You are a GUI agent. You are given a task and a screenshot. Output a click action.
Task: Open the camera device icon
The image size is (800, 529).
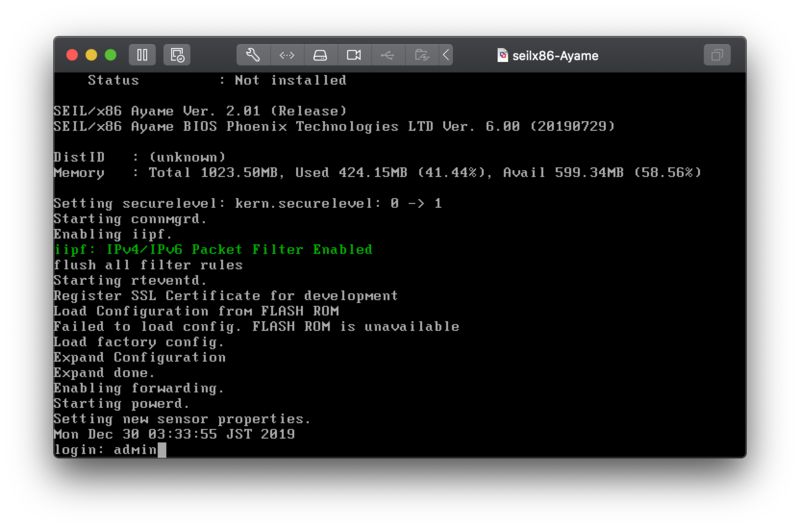point(354,55)
